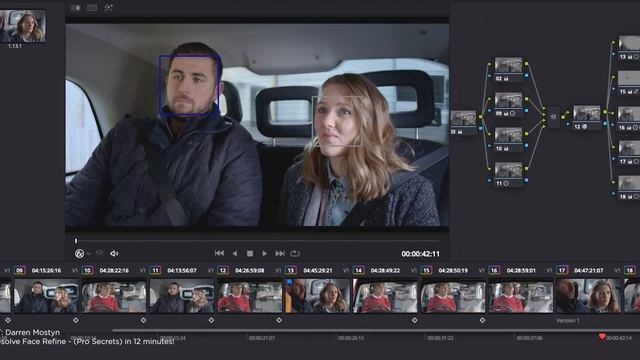
Task: Expand the overlay mode dropdown arrow
Action: (89, 254)
